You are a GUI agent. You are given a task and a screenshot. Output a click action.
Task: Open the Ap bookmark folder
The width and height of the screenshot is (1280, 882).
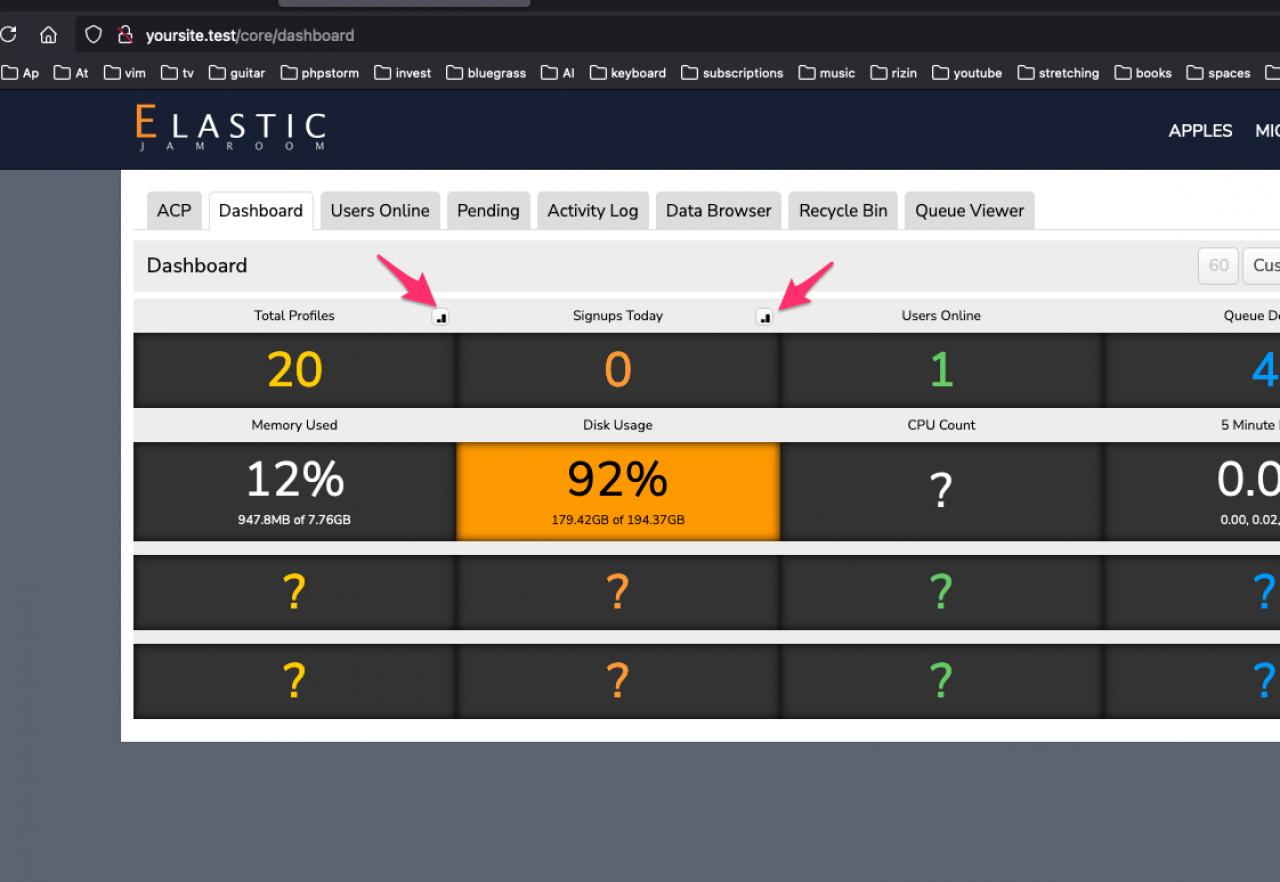pyautogui.click(x=20, y=73)
